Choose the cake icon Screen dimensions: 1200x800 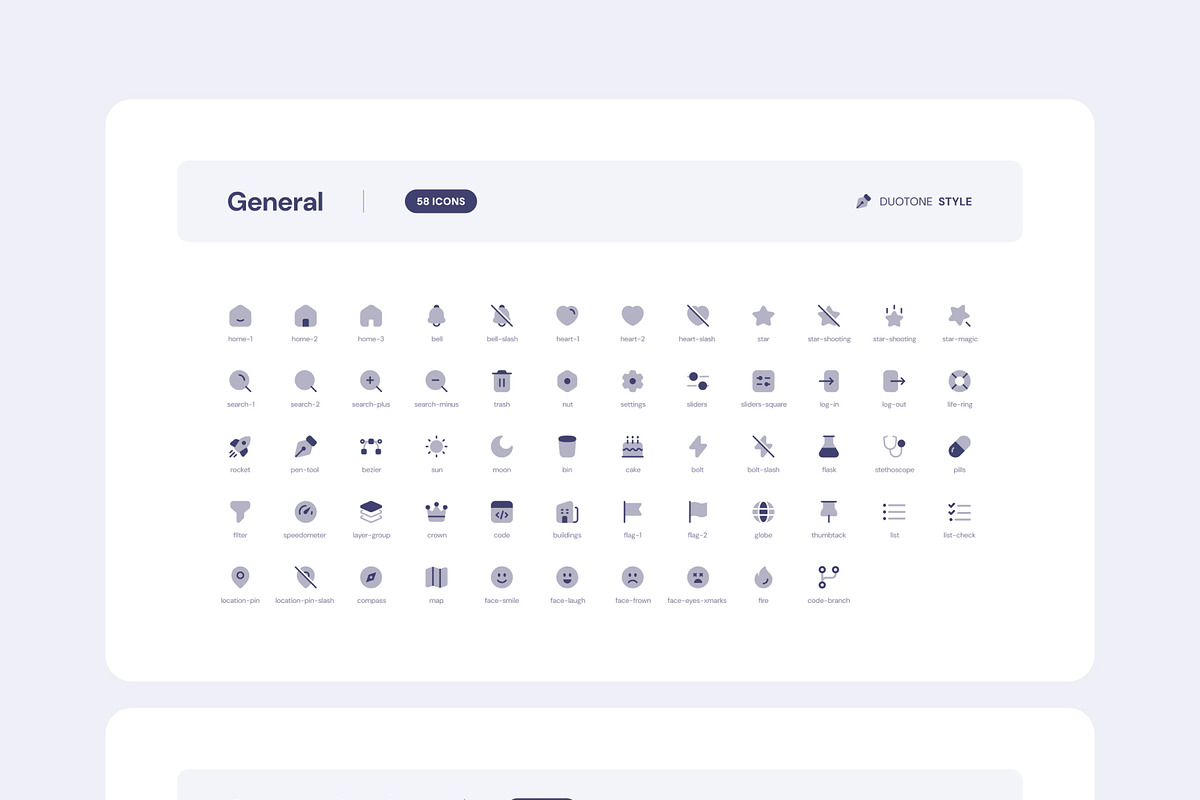point(632,447)
